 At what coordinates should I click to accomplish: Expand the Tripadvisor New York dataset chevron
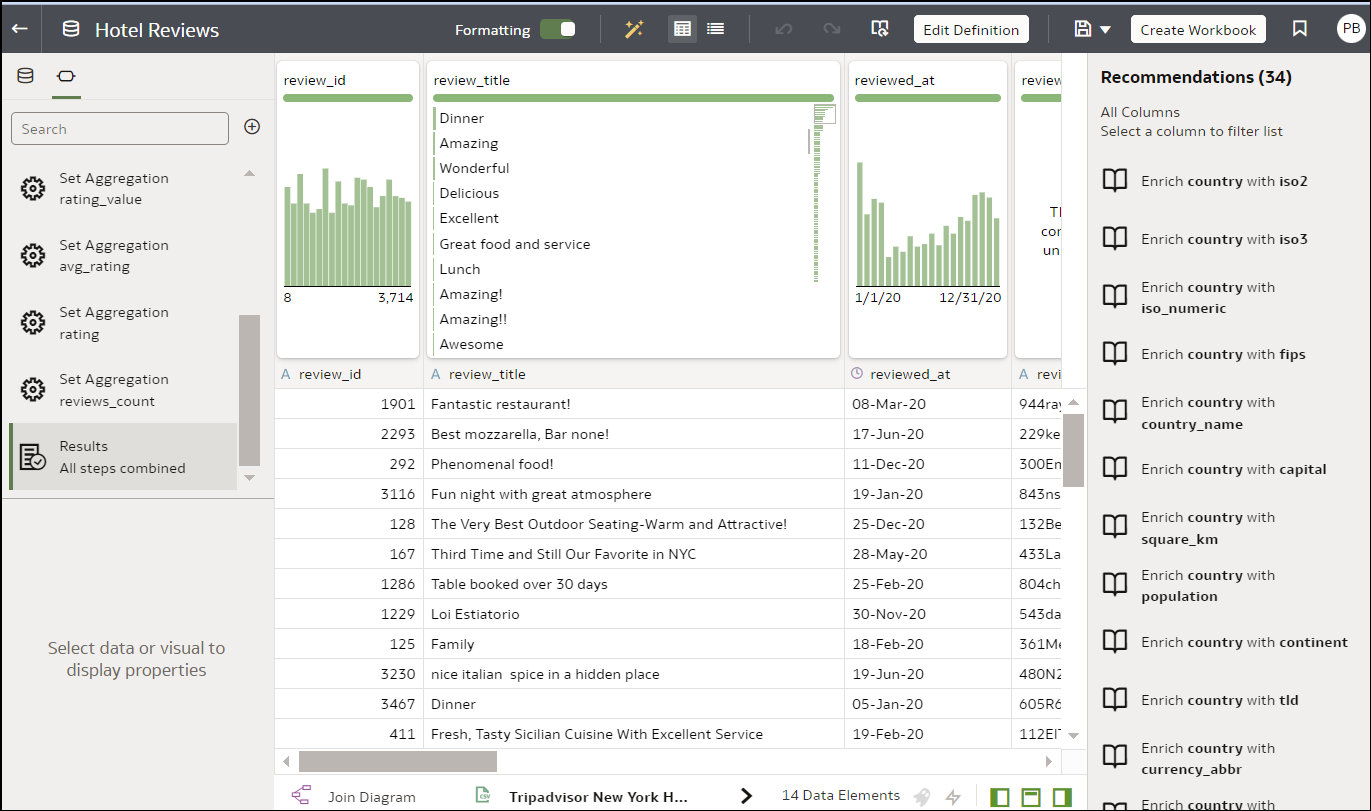point(746,795)
